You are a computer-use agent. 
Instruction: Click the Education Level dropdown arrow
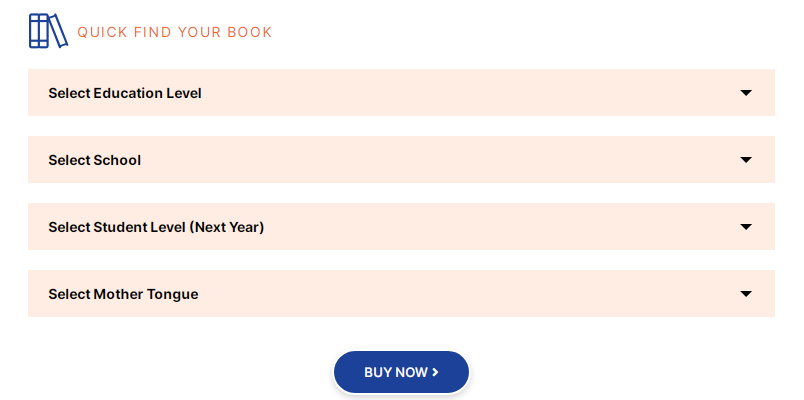coord(746,93)
